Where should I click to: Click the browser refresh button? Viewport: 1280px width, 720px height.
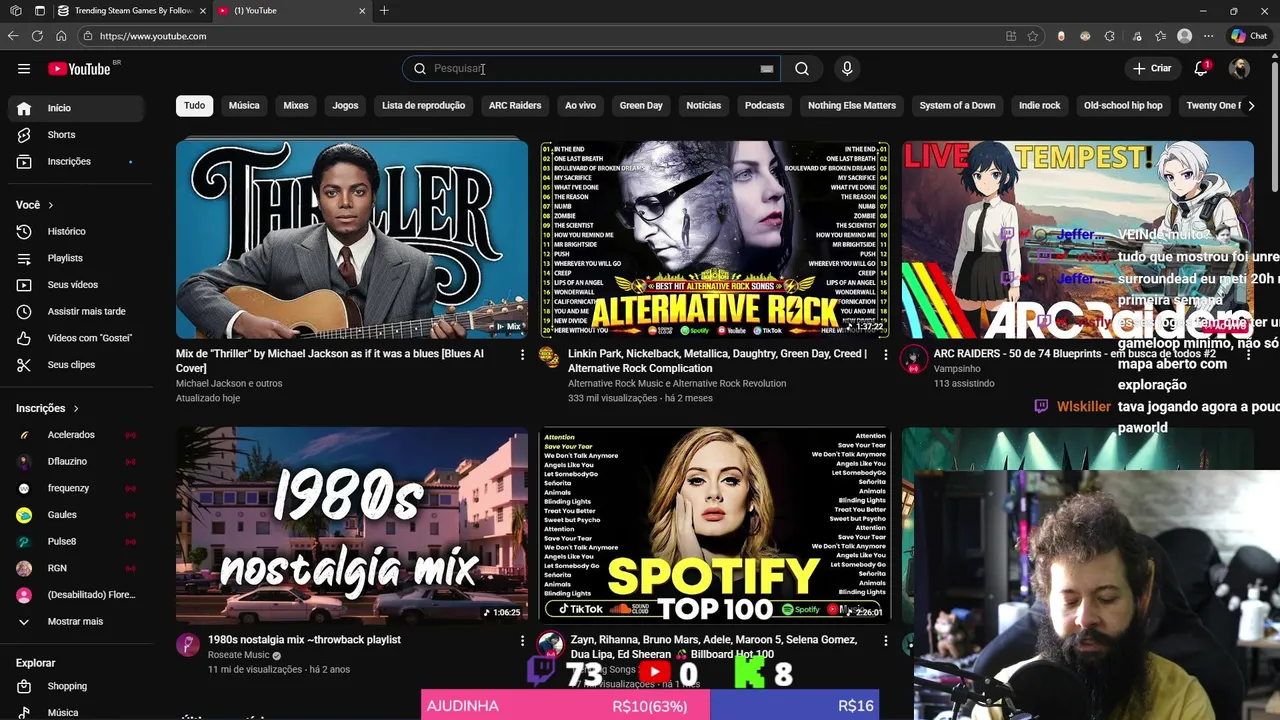coord(37,36)
